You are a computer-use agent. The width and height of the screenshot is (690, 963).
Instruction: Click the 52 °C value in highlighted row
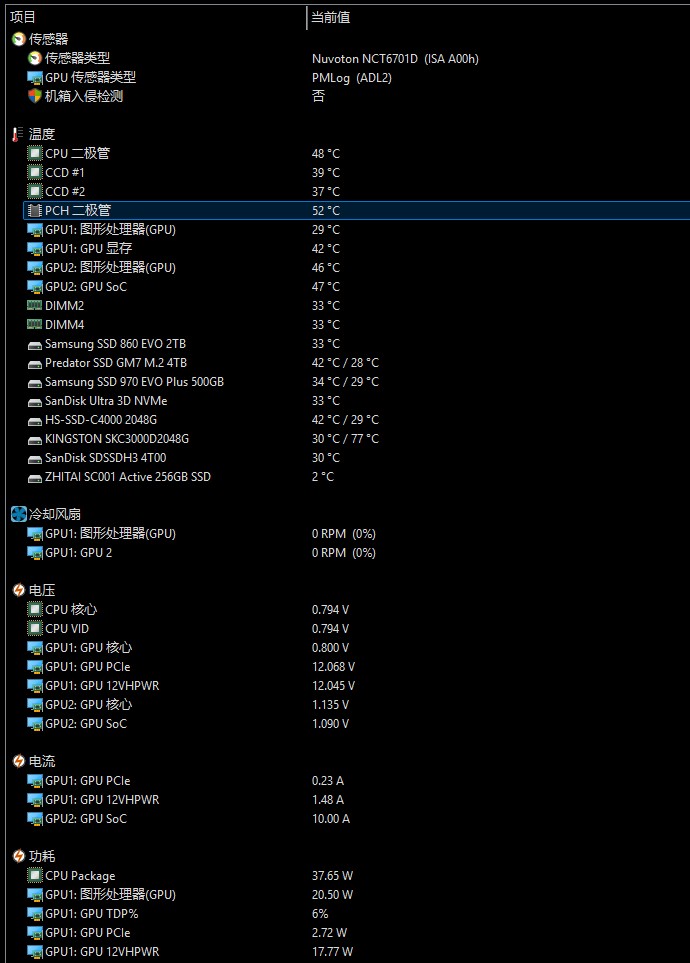[x=326, y=211]
